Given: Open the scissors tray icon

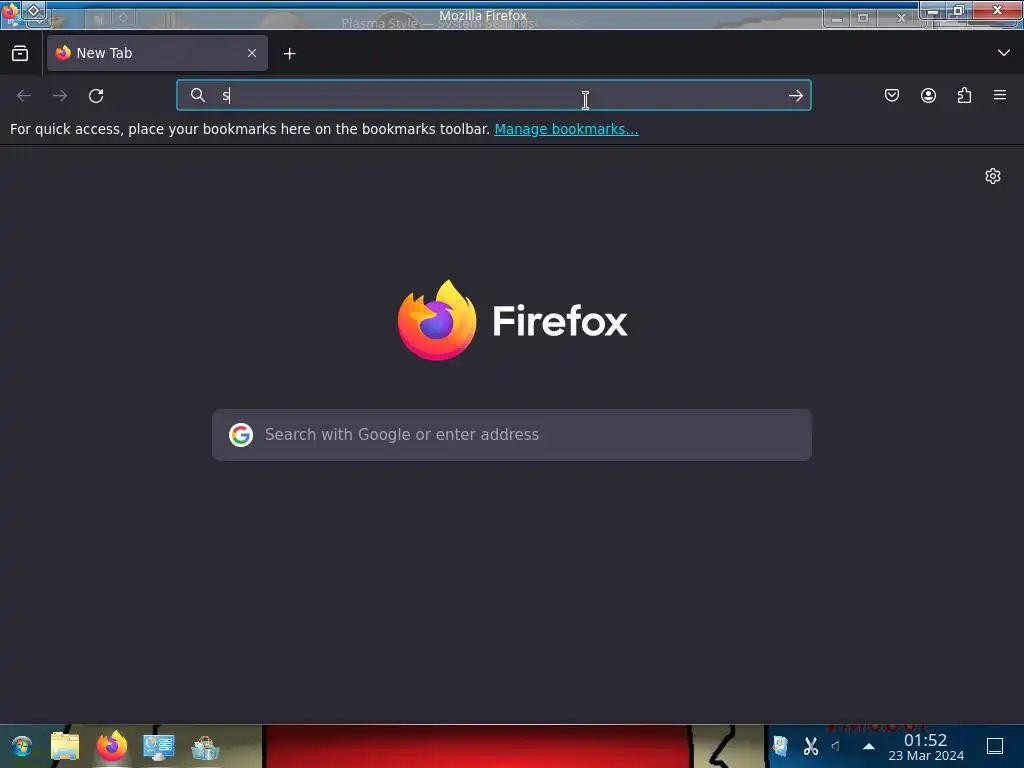Looking at the screenshot, I should (810, 746).
